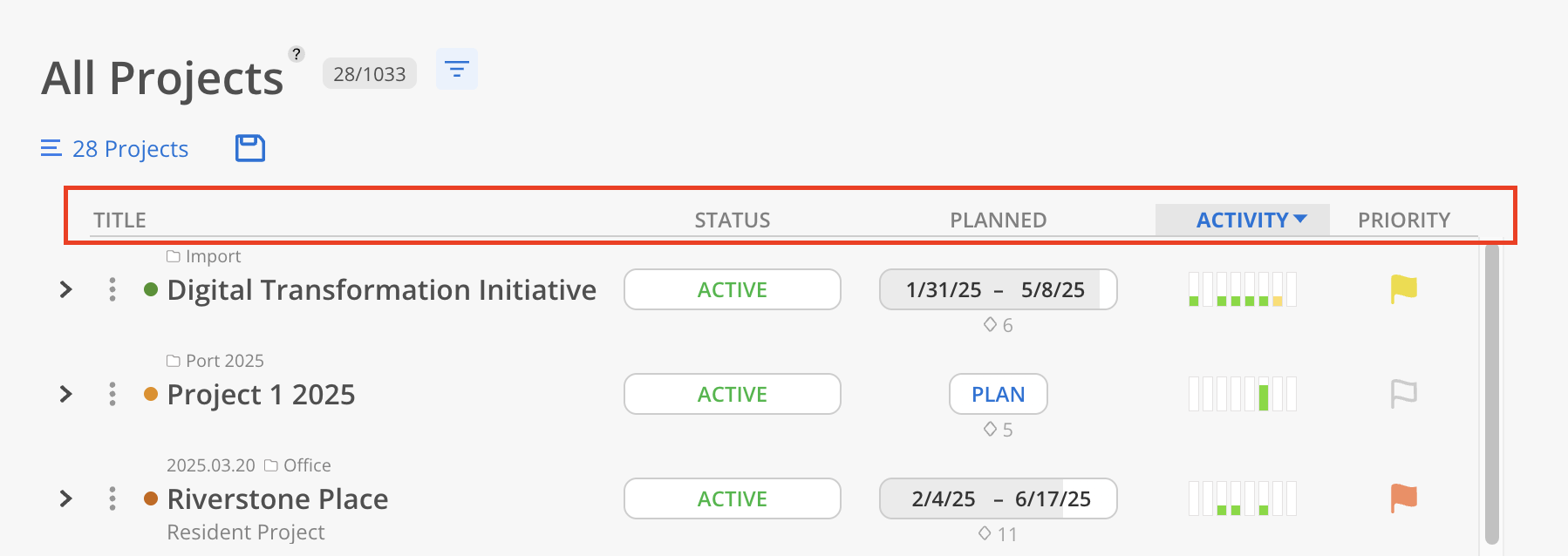Sort by the PRIORITY column header
Image resolution: width=1568 pixels, height=556 pixels.
click(1404, 220)
